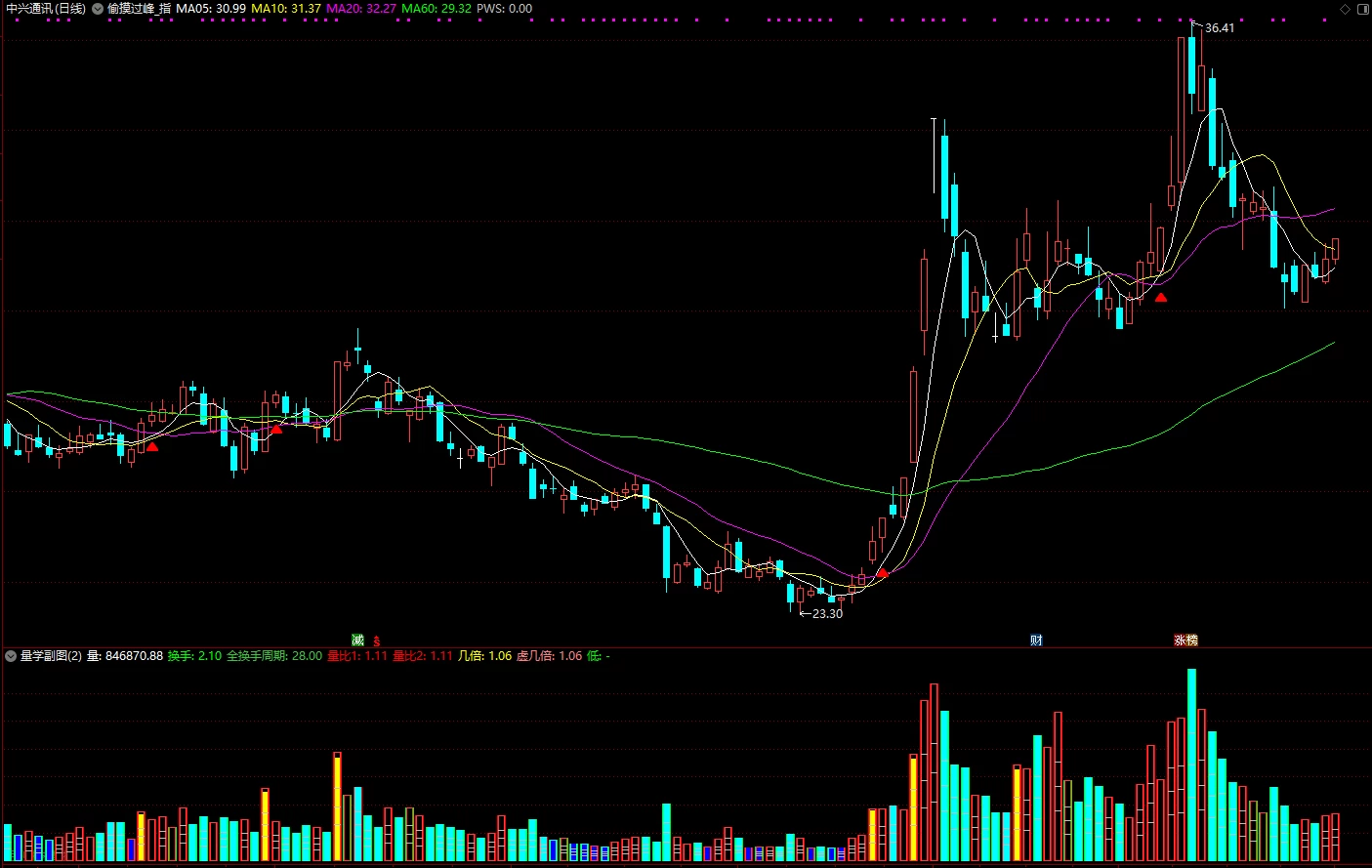Click the green 减 marker icon

click(358, 641)
